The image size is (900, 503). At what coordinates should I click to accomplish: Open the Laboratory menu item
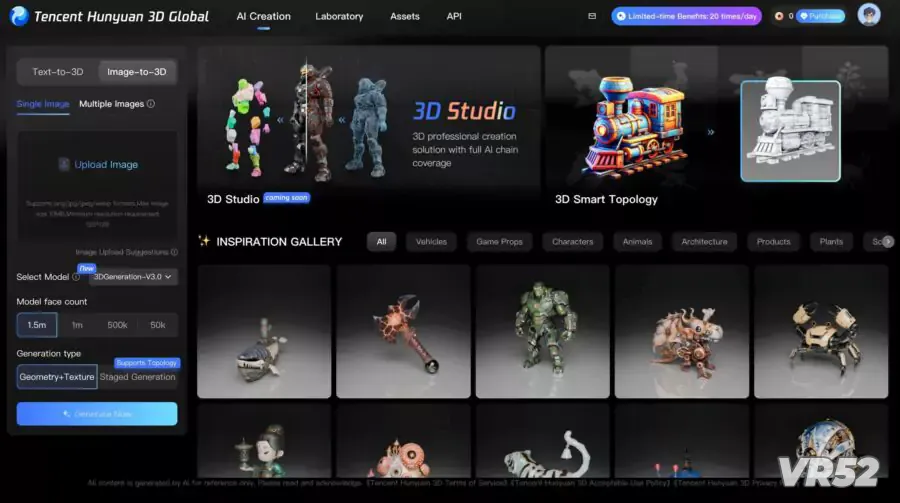[x=339, y=17]
